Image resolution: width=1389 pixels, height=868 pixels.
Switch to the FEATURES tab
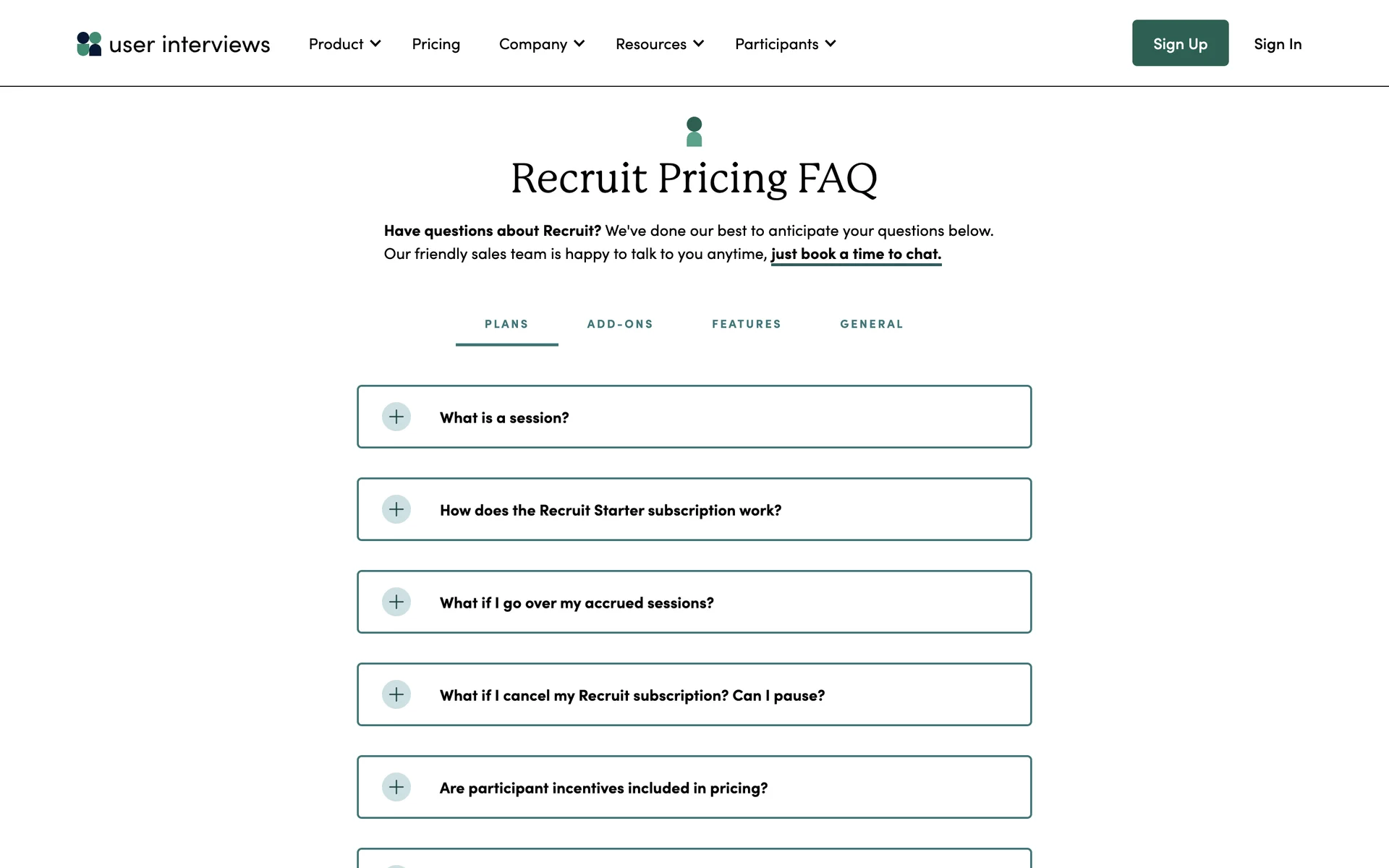747,324
